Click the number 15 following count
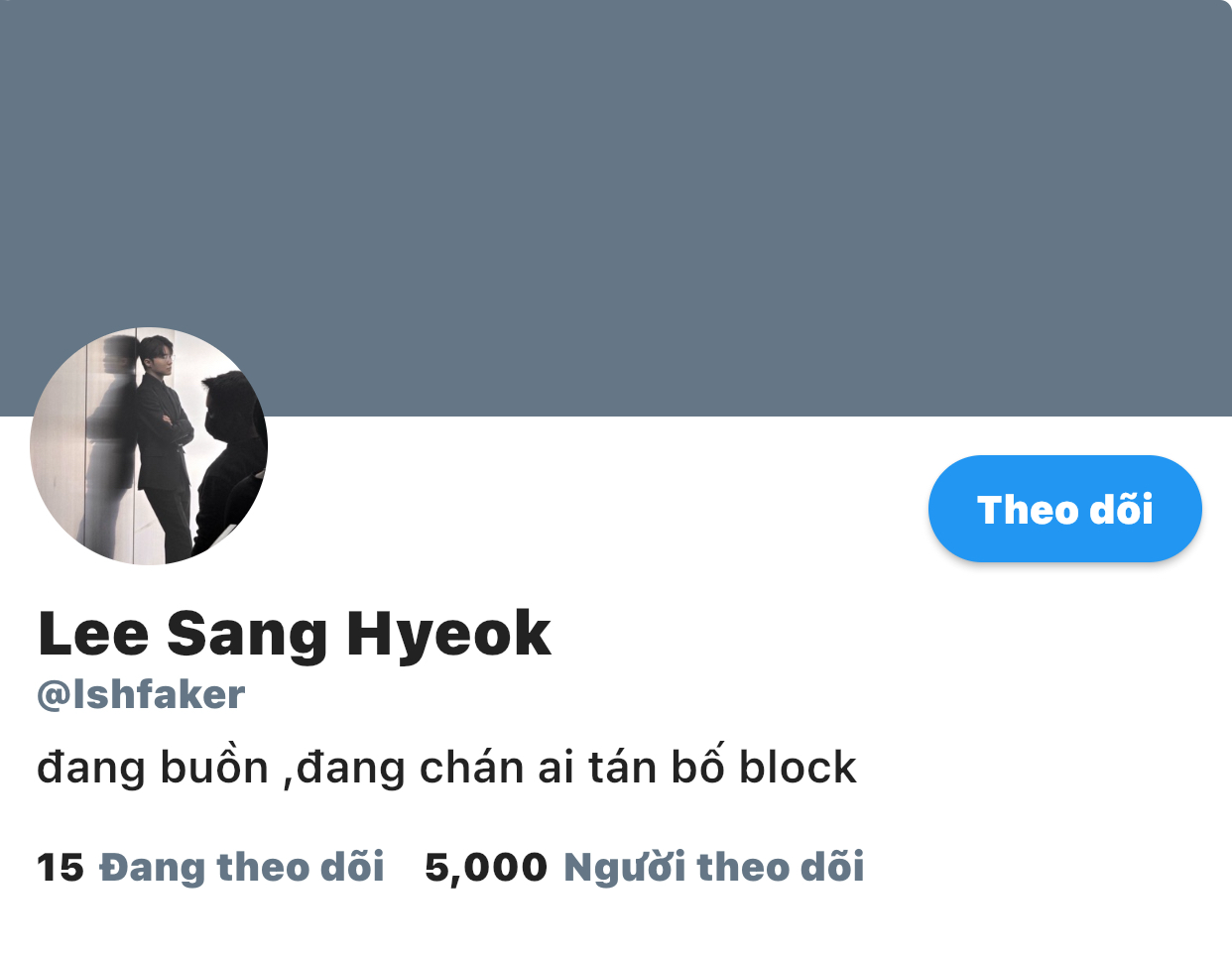The image size is (1232, 956). pyautogui.click(x=61, y=867)
